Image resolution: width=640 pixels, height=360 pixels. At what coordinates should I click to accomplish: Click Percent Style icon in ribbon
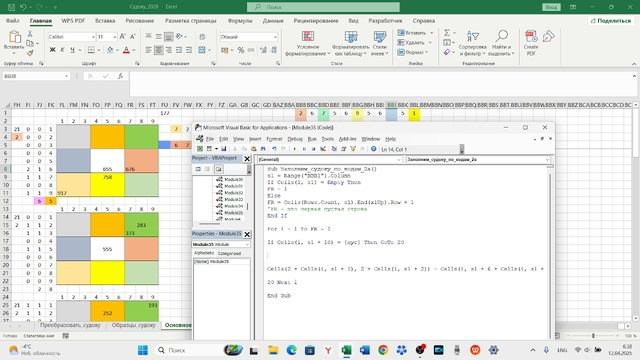tap(241, 50)
